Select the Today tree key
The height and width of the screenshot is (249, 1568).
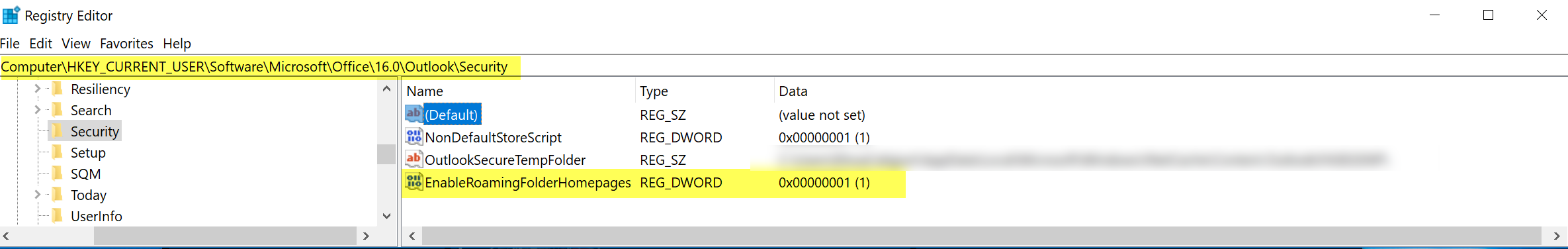pyautogui.click(x=88, y=195)
